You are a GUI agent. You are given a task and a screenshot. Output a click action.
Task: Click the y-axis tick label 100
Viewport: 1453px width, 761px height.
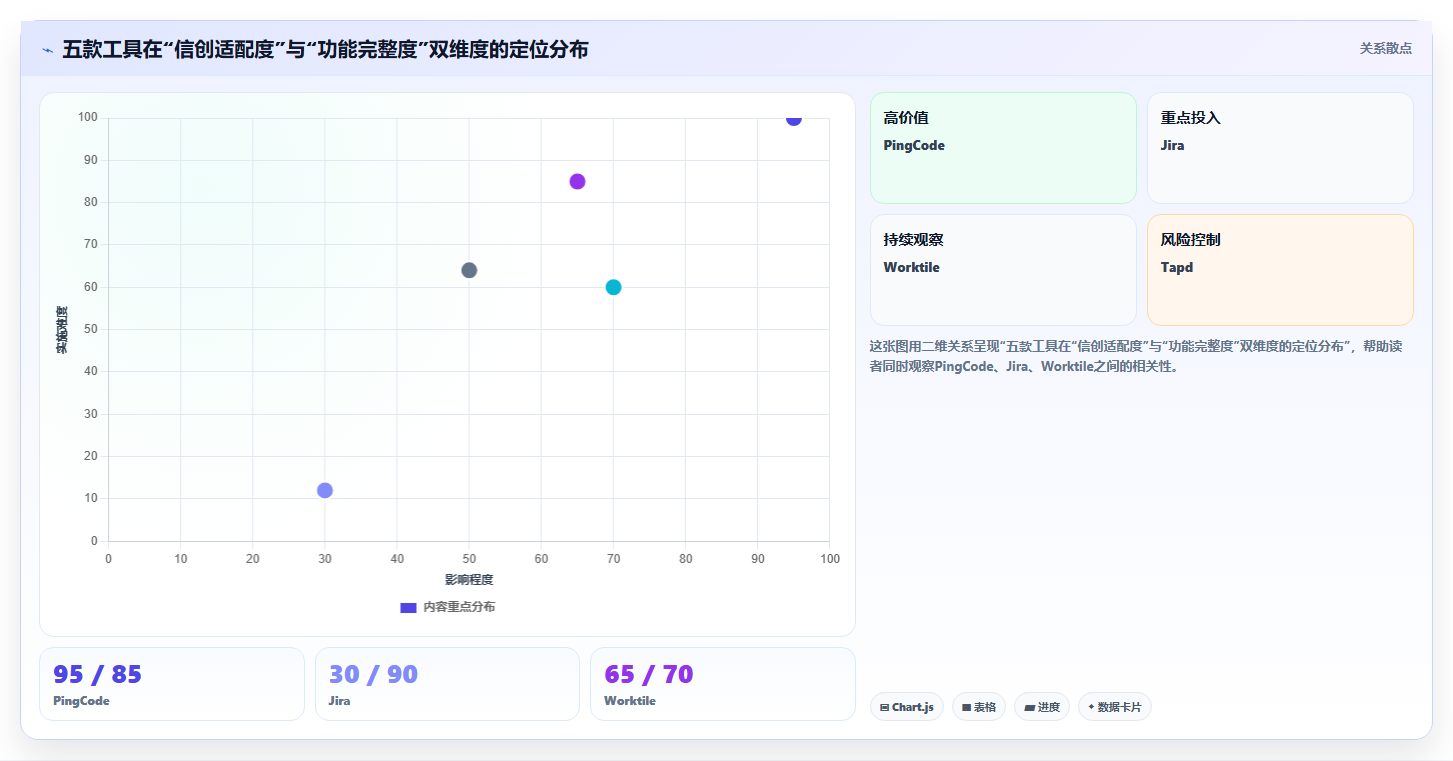click(x=88, y=118)
